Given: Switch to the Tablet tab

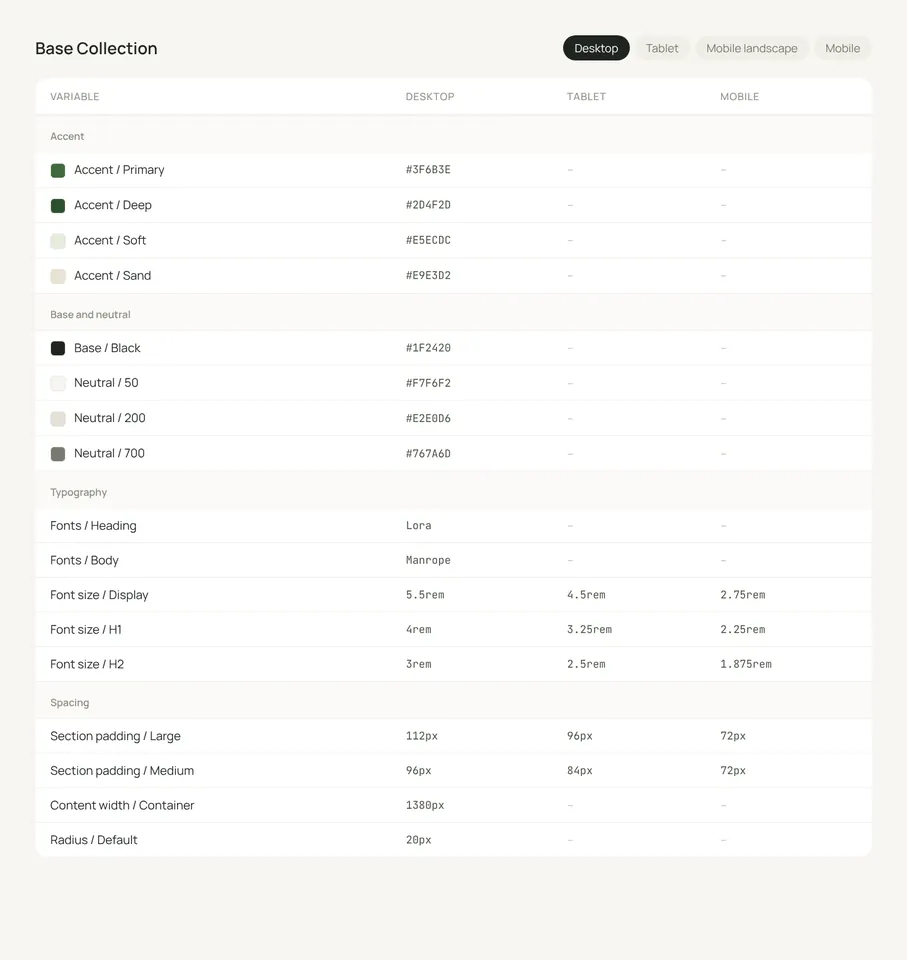Looking at the screenshot, I should (661, 48).
